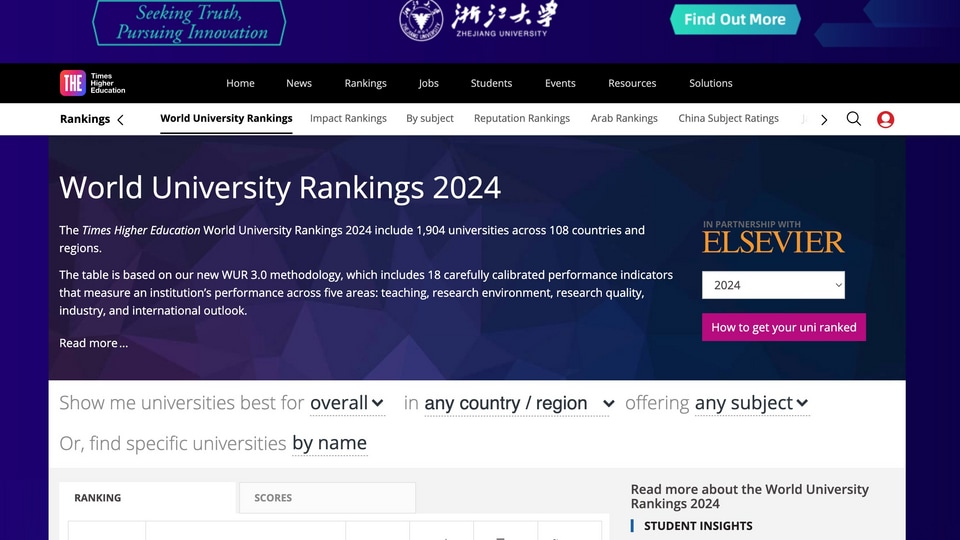Open the Home menu item
Image resolution: width=960 pixels, height=540 pixels.
(240, 83)
